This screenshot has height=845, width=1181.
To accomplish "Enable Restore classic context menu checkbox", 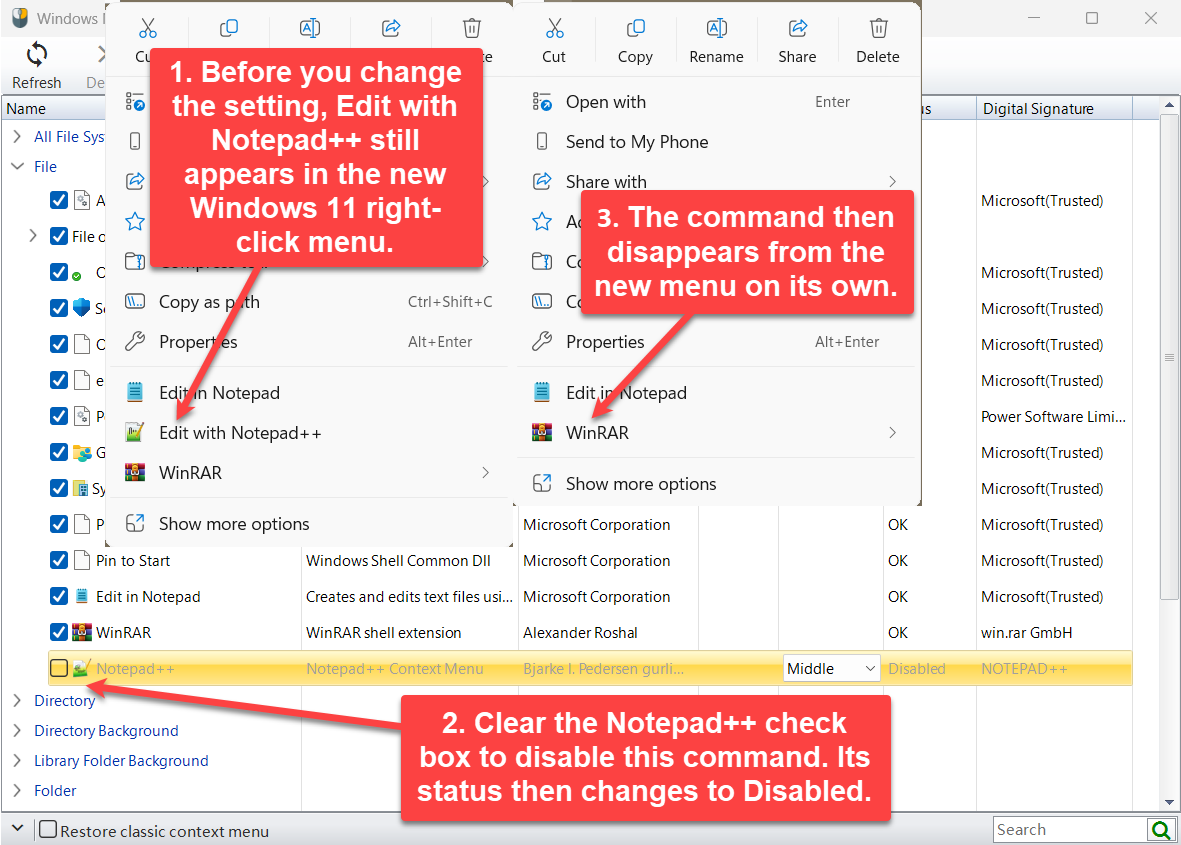I will point(48,830).
